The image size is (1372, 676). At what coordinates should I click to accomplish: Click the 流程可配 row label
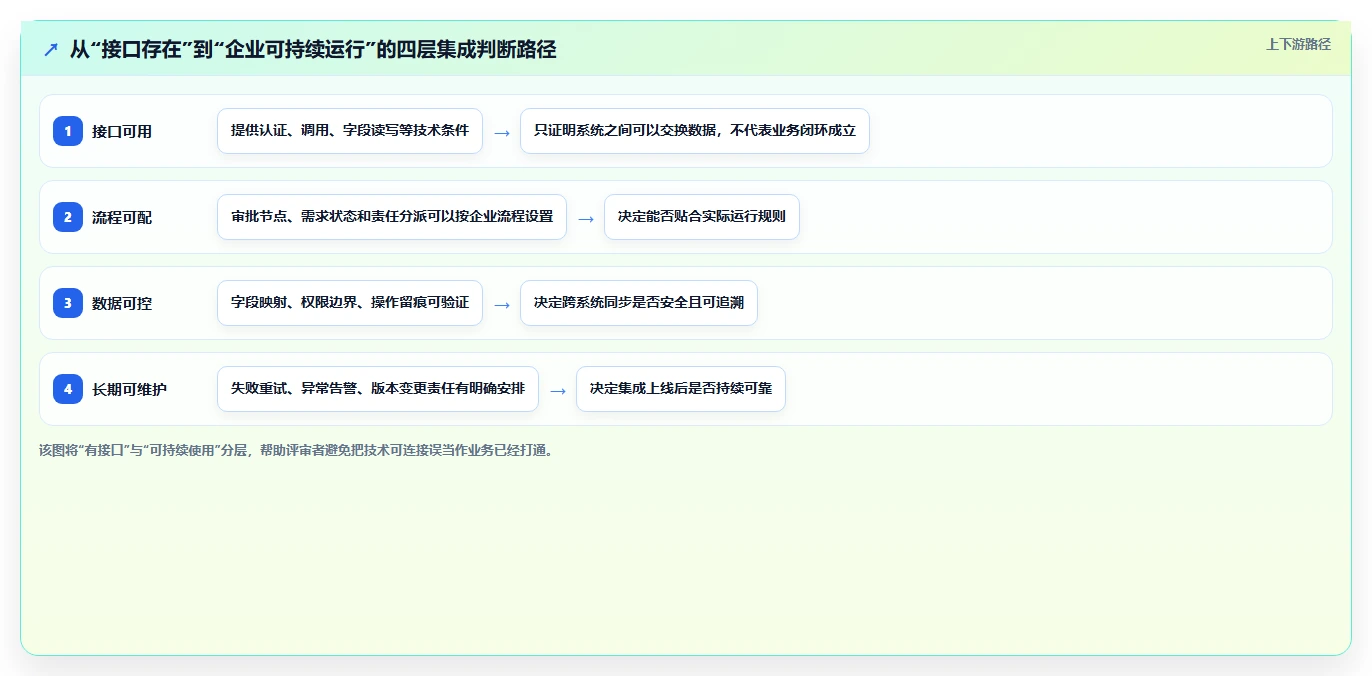(x=122, y=217)
